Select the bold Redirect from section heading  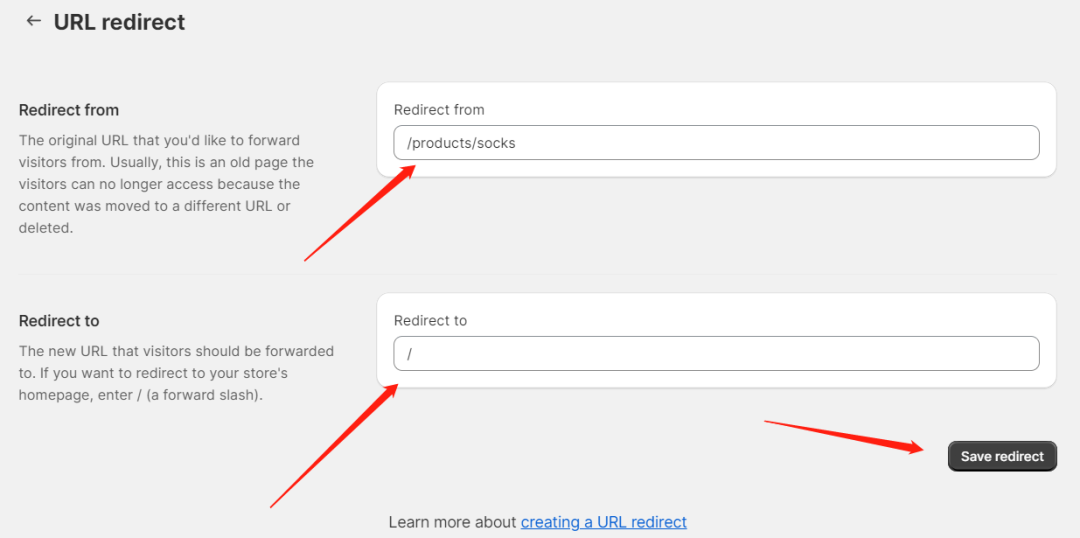[69, 110]
